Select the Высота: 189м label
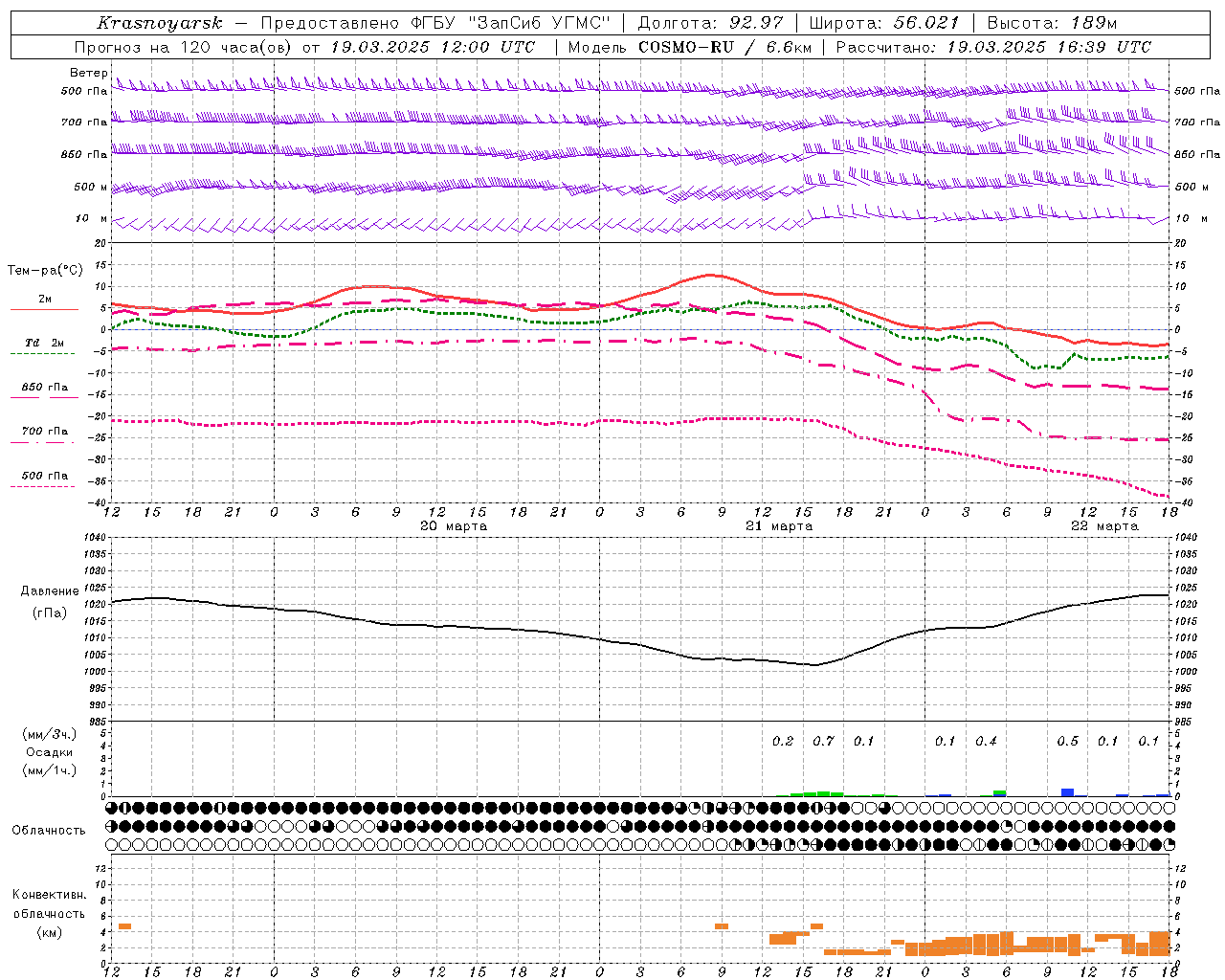This screenshot has width=1225, height=980. pyautogui.click(x=1052, y=23)
